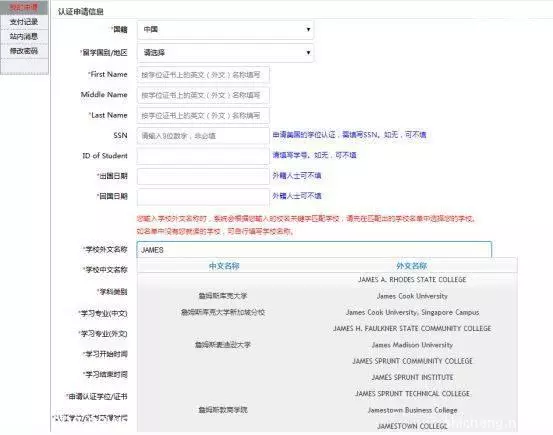Open 支付记录 in the sidebar
This screenshot has width=553, height=435.
(x=24, y=22)
